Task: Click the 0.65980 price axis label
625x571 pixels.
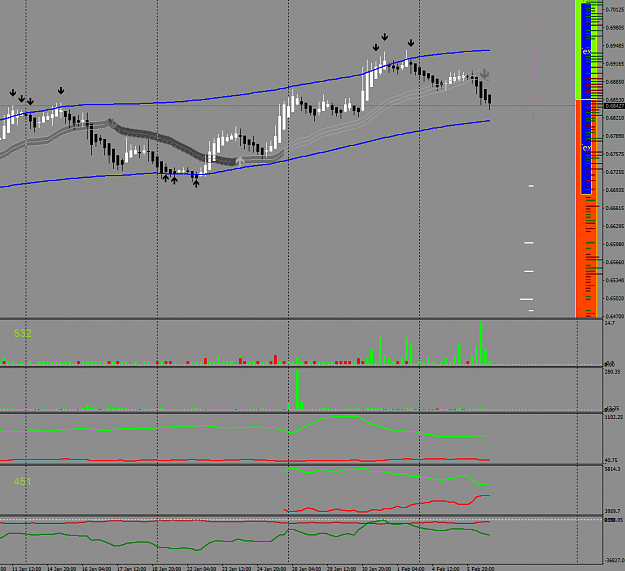Action: click(x=614, y=244)
